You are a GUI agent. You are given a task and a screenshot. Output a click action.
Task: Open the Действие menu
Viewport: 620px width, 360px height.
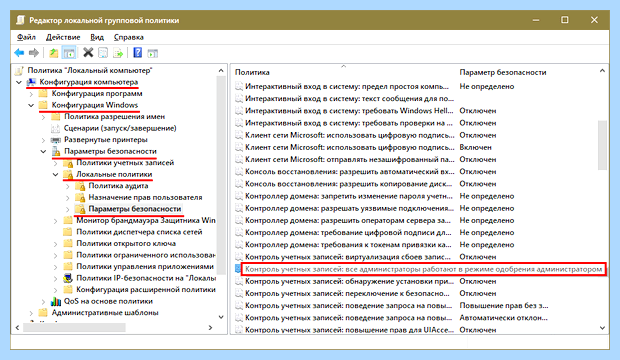(63, 37)
